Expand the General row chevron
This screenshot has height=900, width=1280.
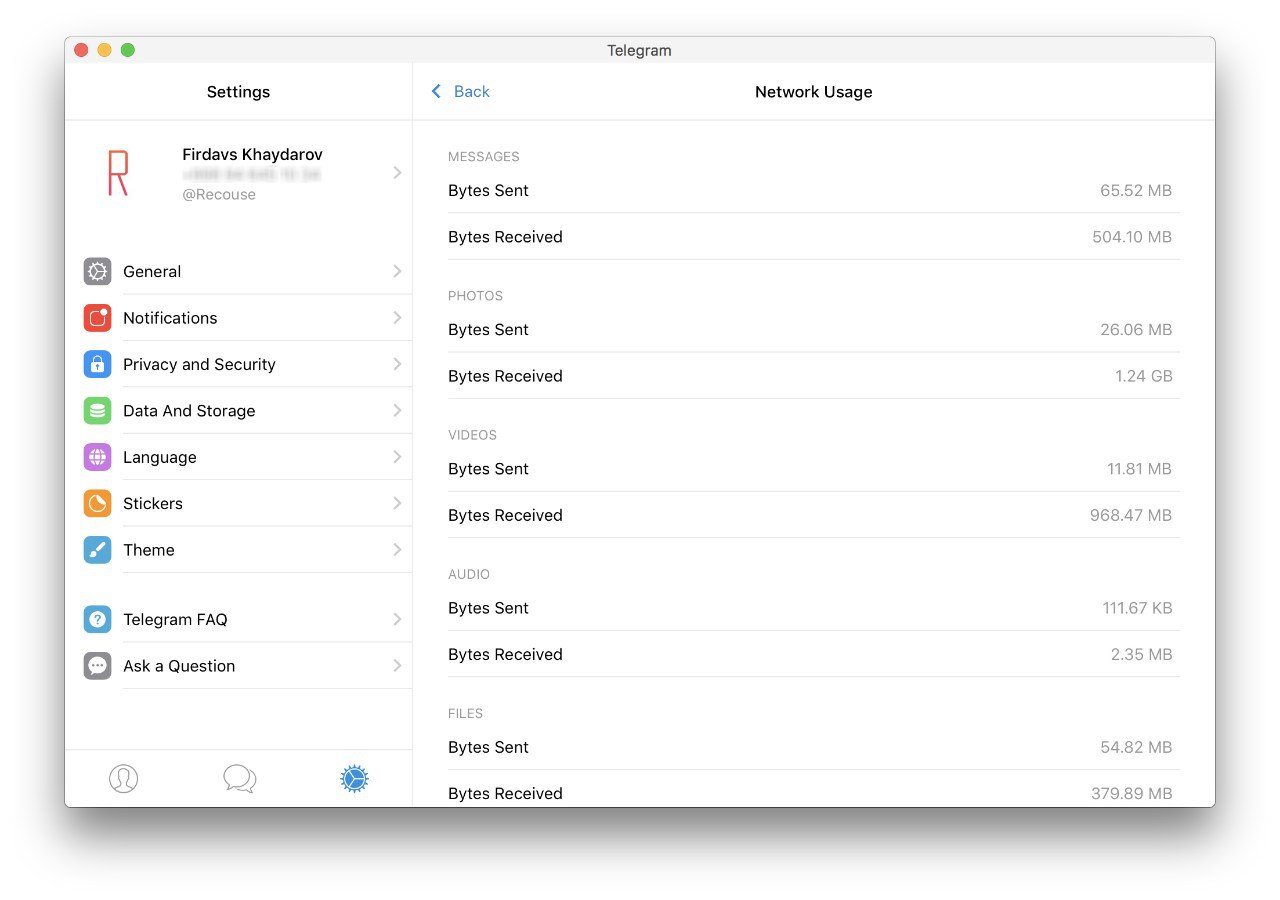[x=397, y=271]
